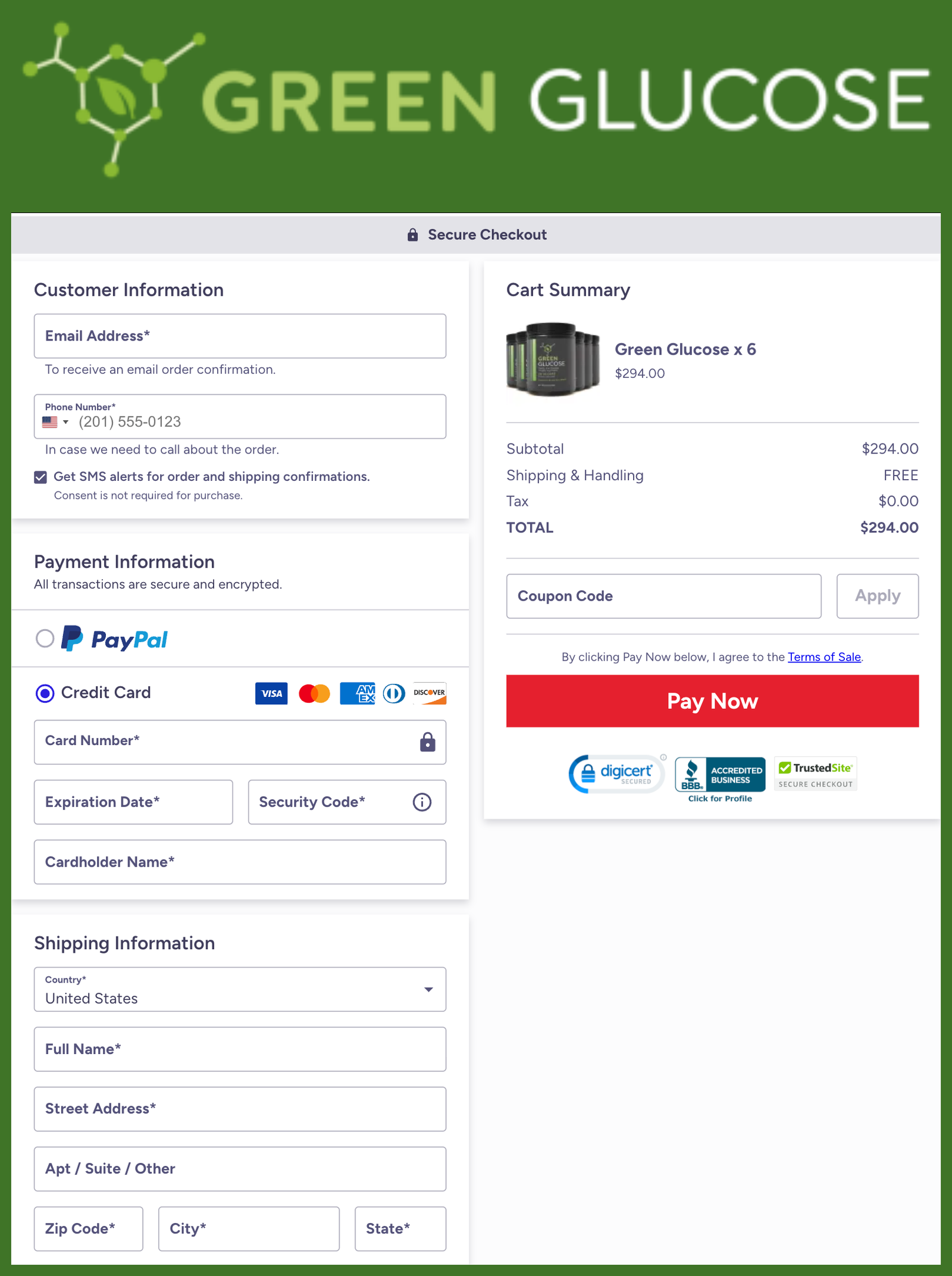Screen dimensions: 952x1276
Task: Uncheck the SMS alerts checkbox
Action: click(x=40, y=477)
